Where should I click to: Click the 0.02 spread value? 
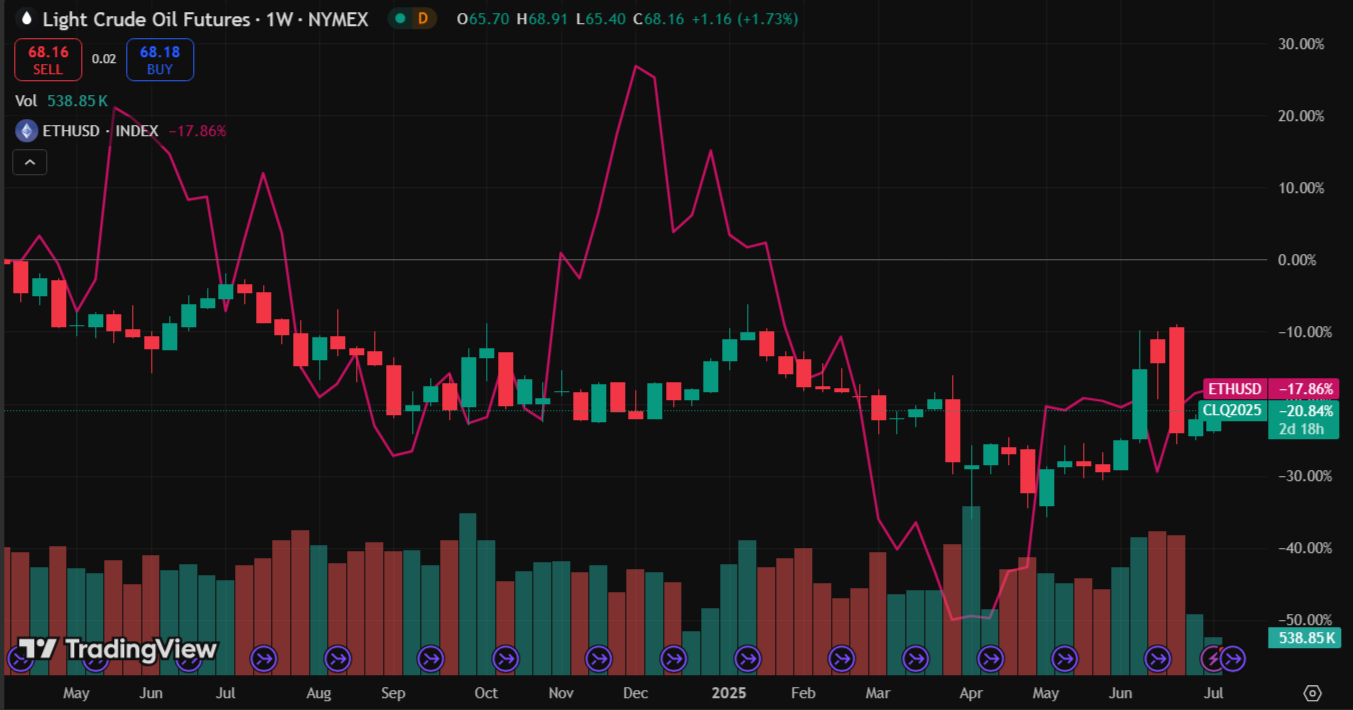pyautogui.click(x=104, y=59)
